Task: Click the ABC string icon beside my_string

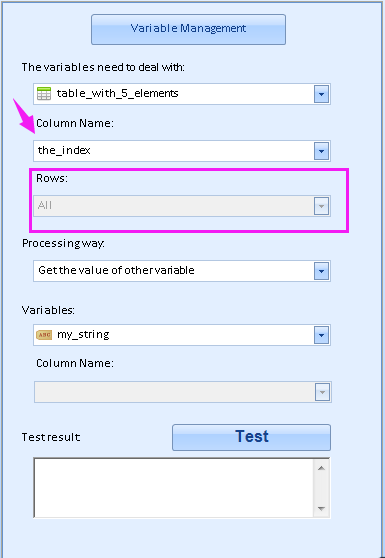Action: coord(44,335)
